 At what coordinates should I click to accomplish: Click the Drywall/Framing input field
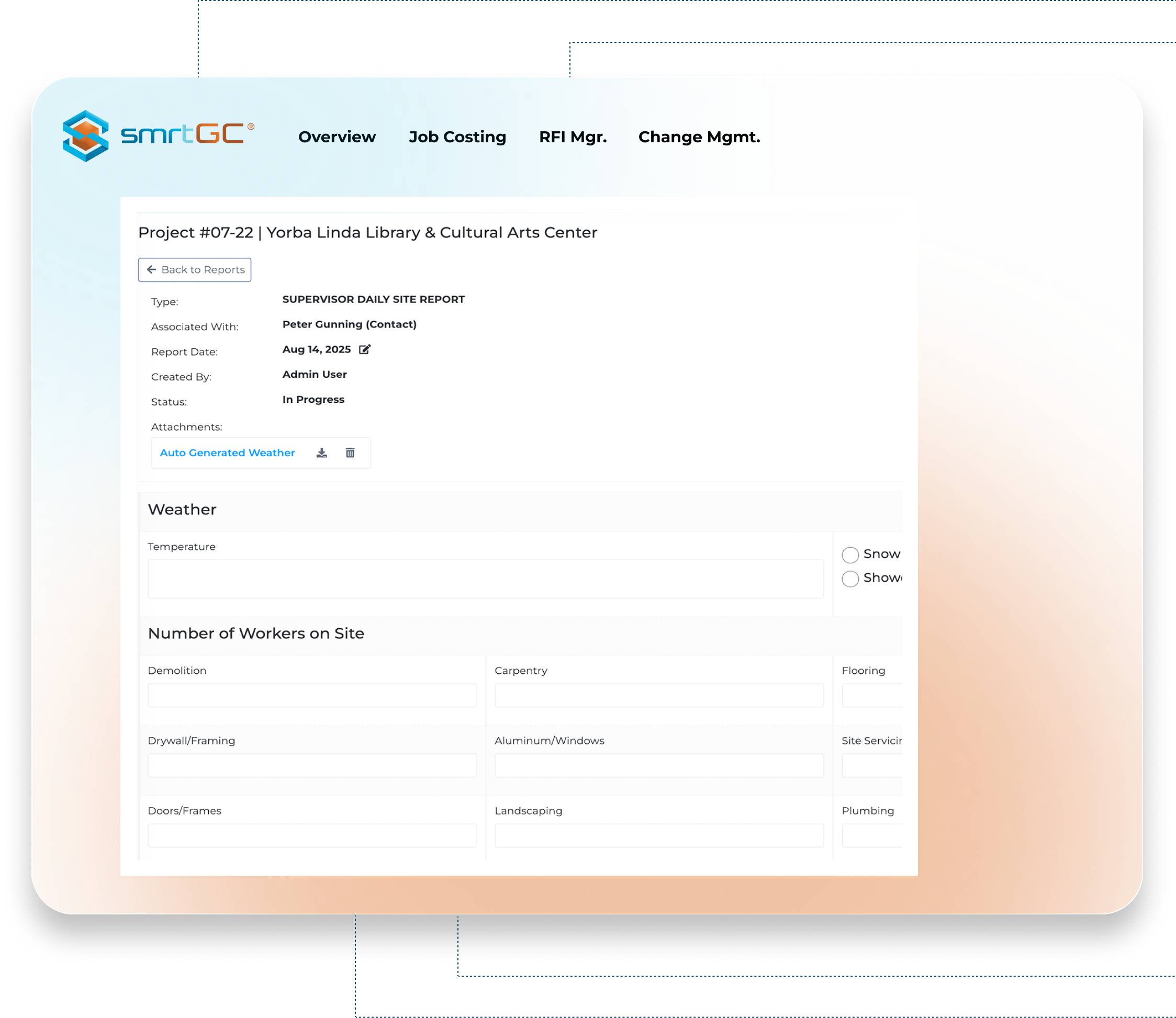[x=311, y=765]
